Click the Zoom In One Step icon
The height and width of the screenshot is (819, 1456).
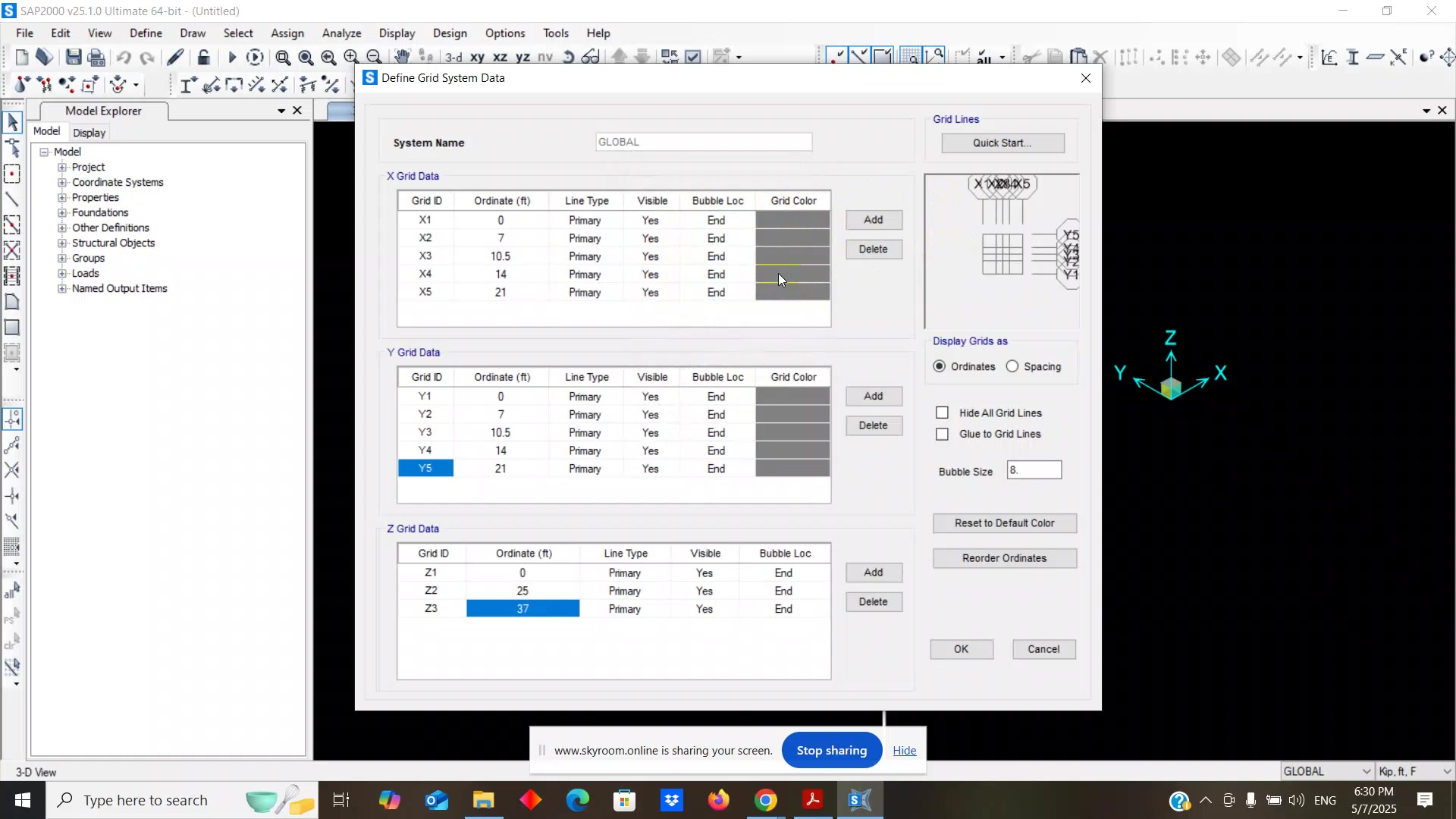coord(351,57)
